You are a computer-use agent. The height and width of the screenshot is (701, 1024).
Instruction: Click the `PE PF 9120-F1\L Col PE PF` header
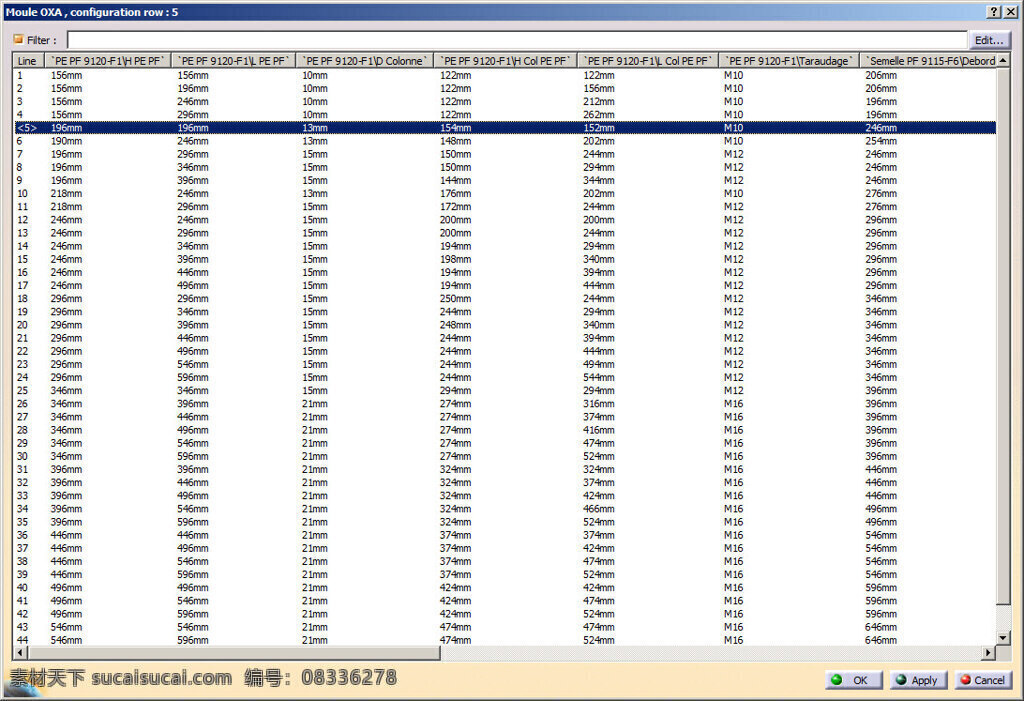(x=648, y=61)
